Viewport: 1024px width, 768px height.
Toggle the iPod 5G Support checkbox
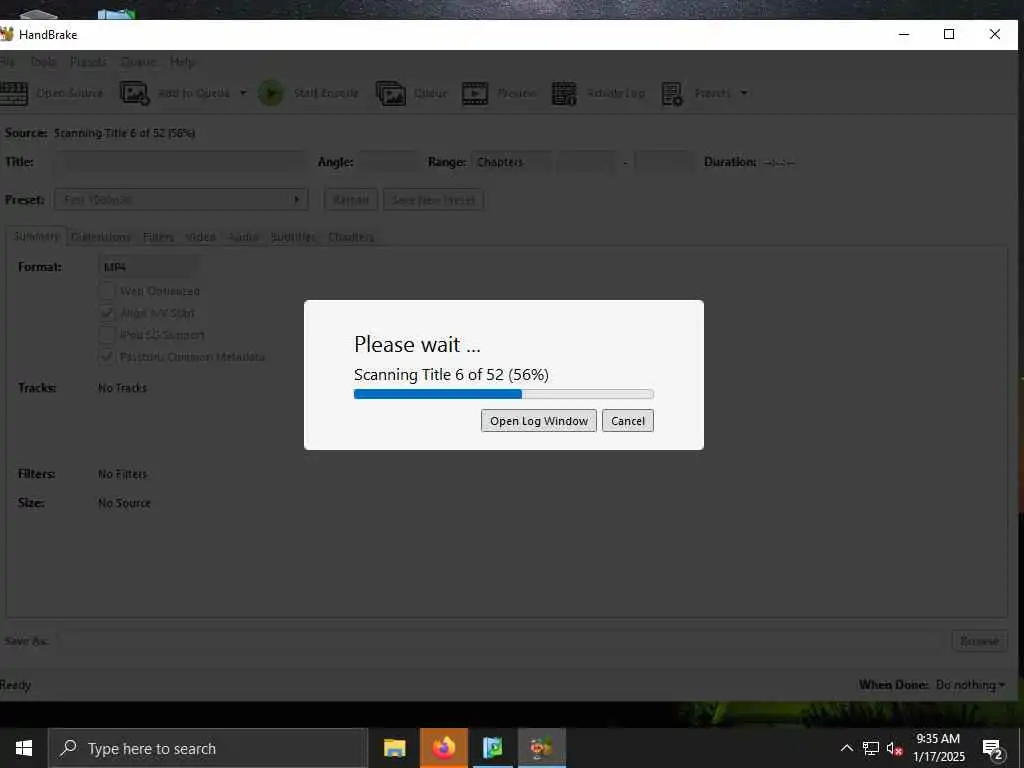[106, 334]
